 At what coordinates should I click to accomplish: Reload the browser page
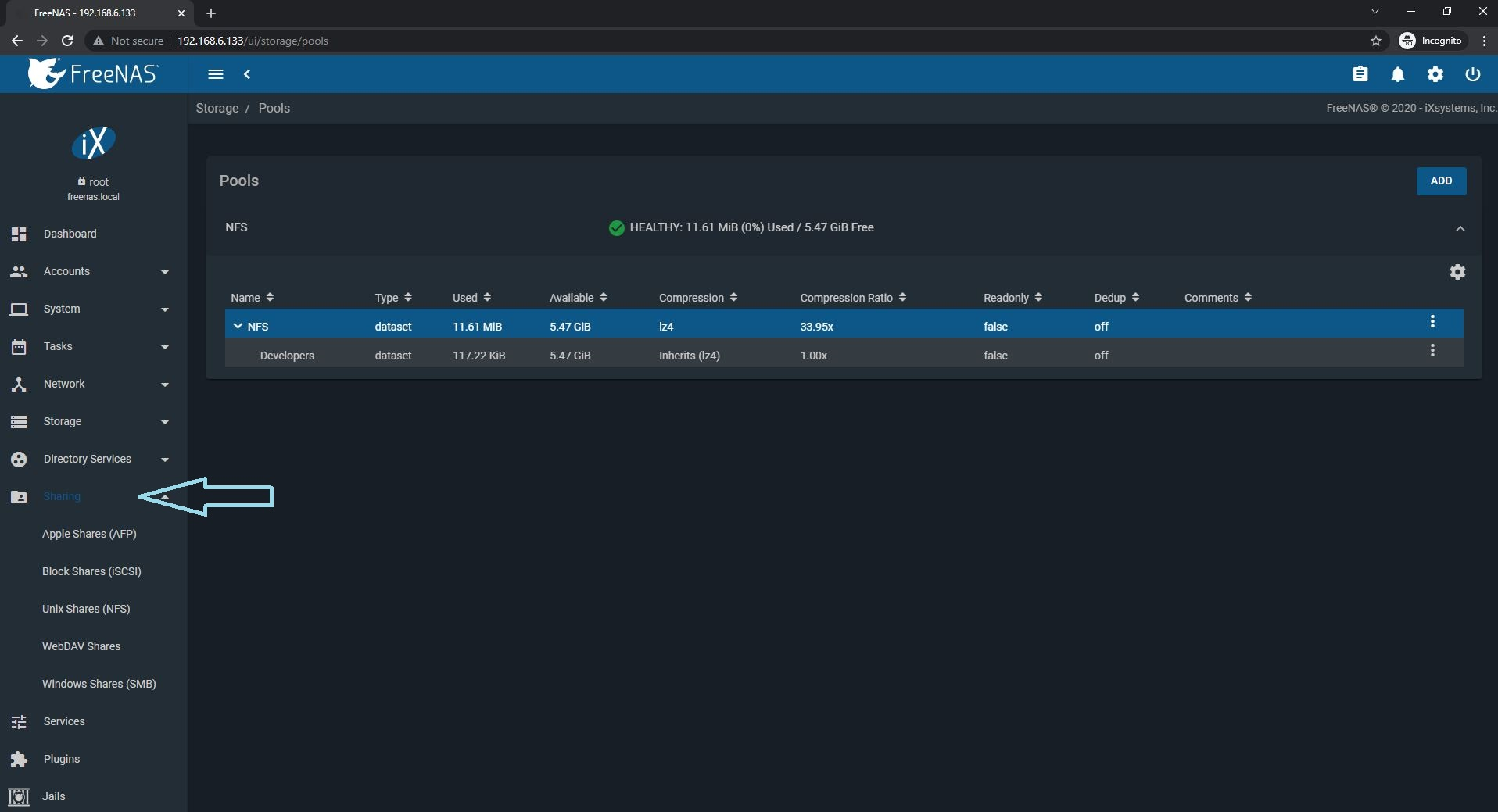(67, 41)
